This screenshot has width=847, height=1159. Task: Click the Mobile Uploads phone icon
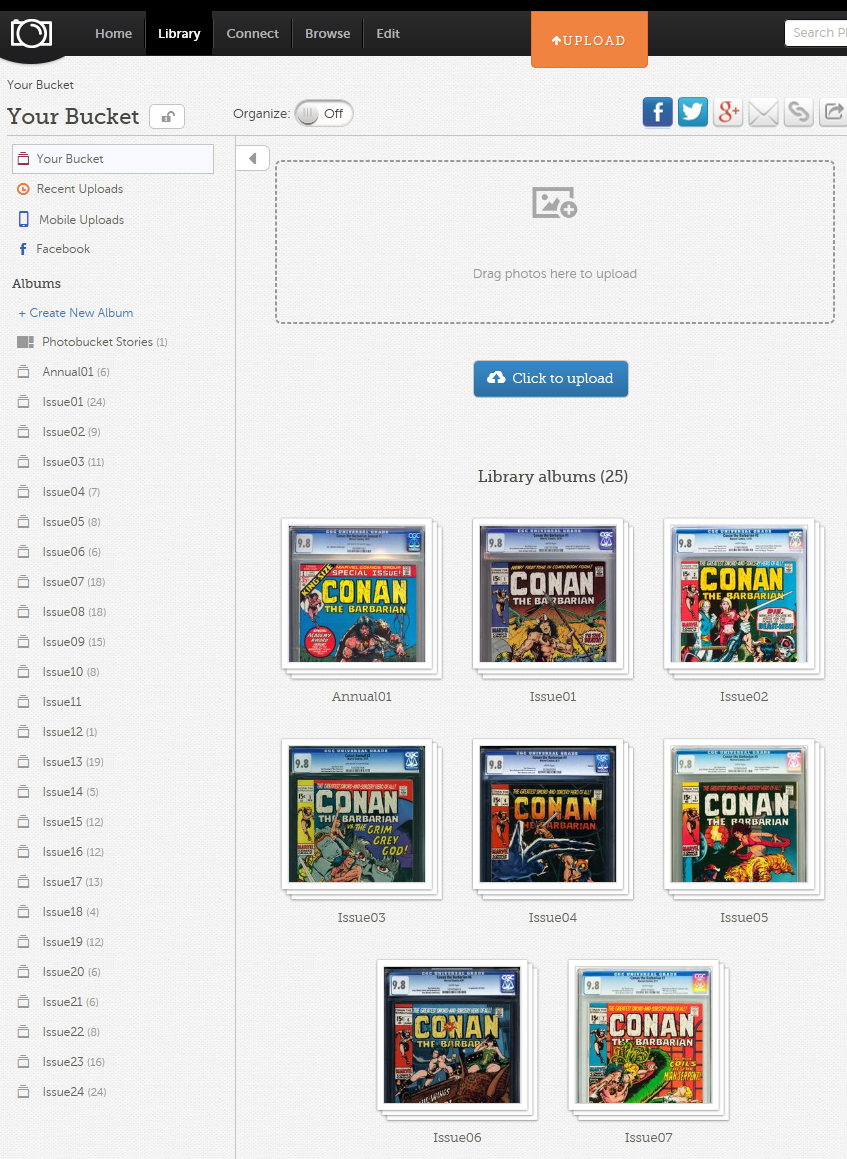[x=24, y=220]
